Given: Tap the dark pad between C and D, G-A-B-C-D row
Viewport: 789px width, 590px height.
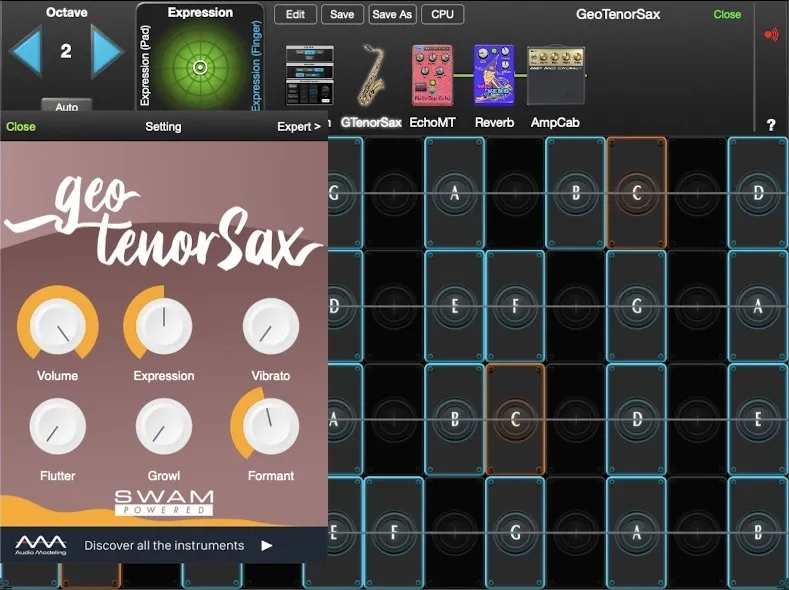Looking at the screenshot, I should pyautogui.click(x=697, y=193).
